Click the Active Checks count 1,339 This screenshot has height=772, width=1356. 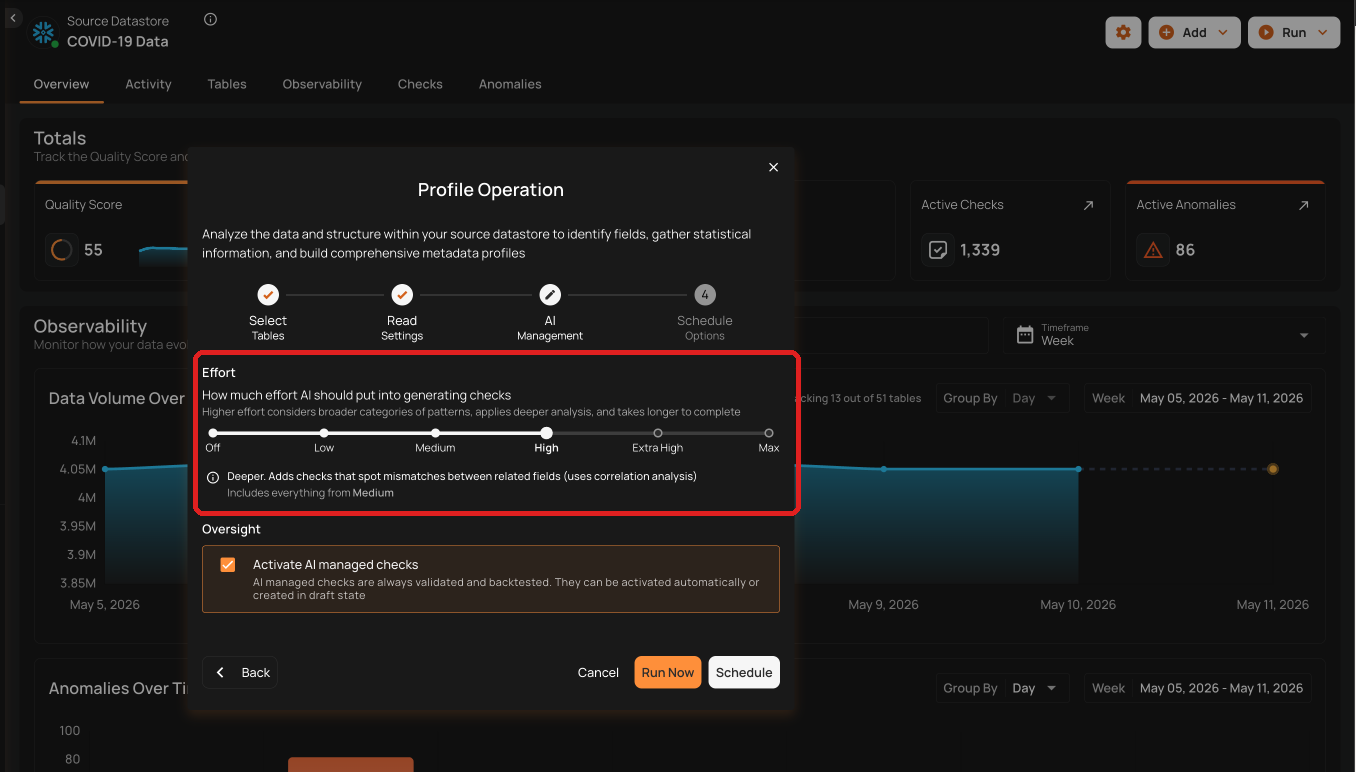pyautogui.click(x=980, y=250)
